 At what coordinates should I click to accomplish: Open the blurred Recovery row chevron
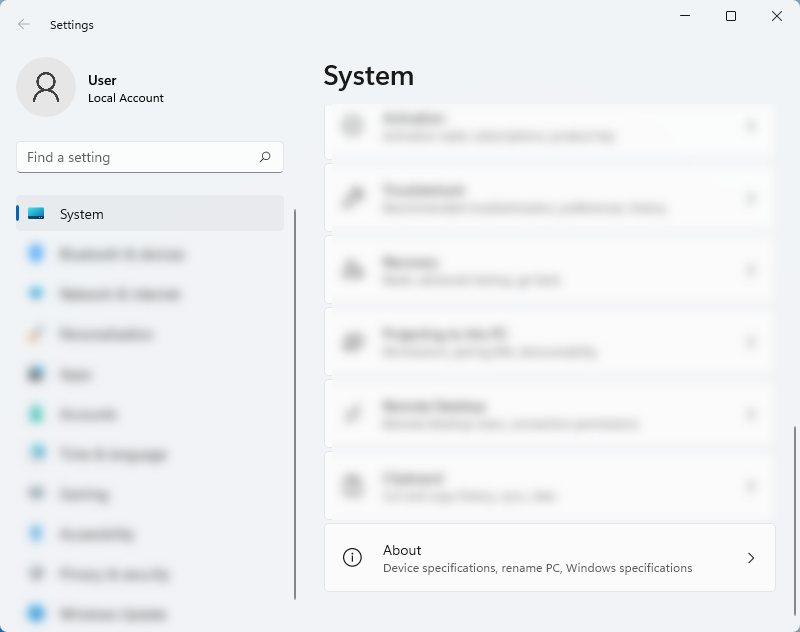coord(751,270)
